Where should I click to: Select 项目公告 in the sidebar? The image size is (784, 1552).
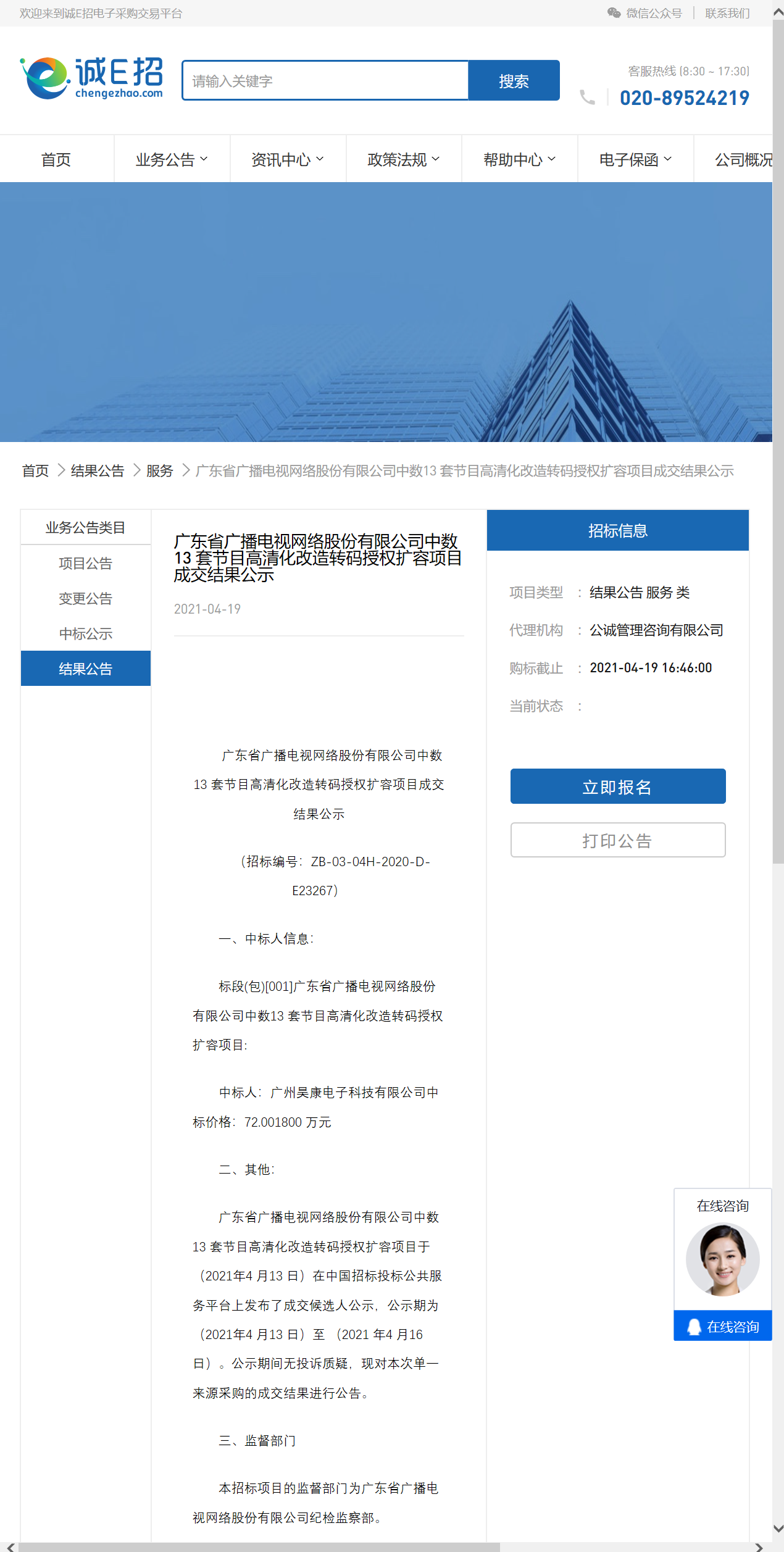point(86,563)
